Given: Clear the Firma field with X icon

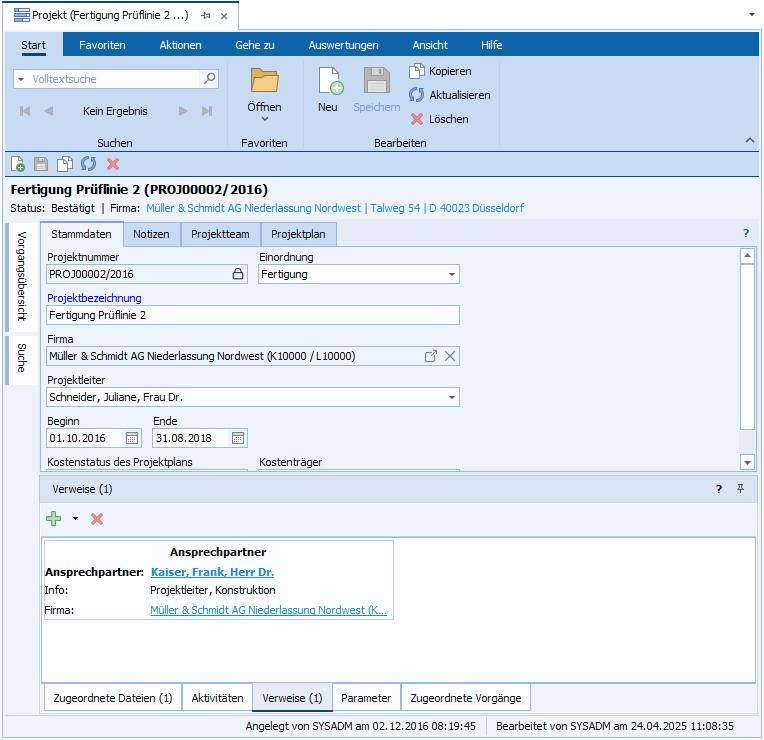Looking at the screenshot, I should [450, 356].
